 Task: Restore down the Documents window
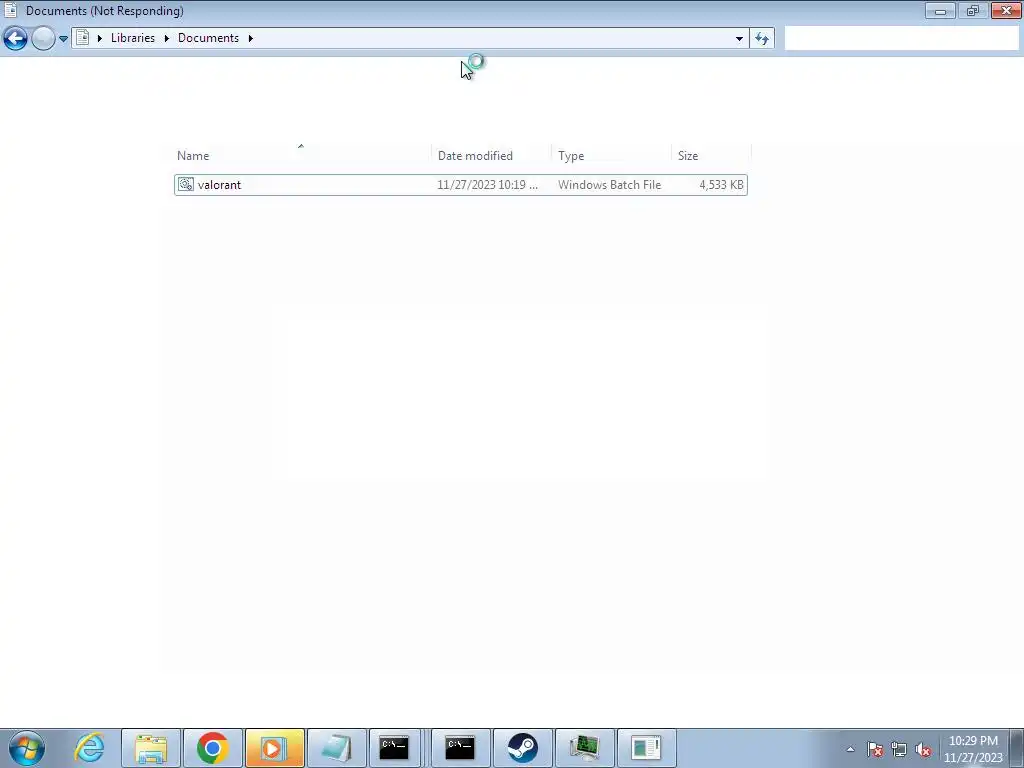point(972,10)
